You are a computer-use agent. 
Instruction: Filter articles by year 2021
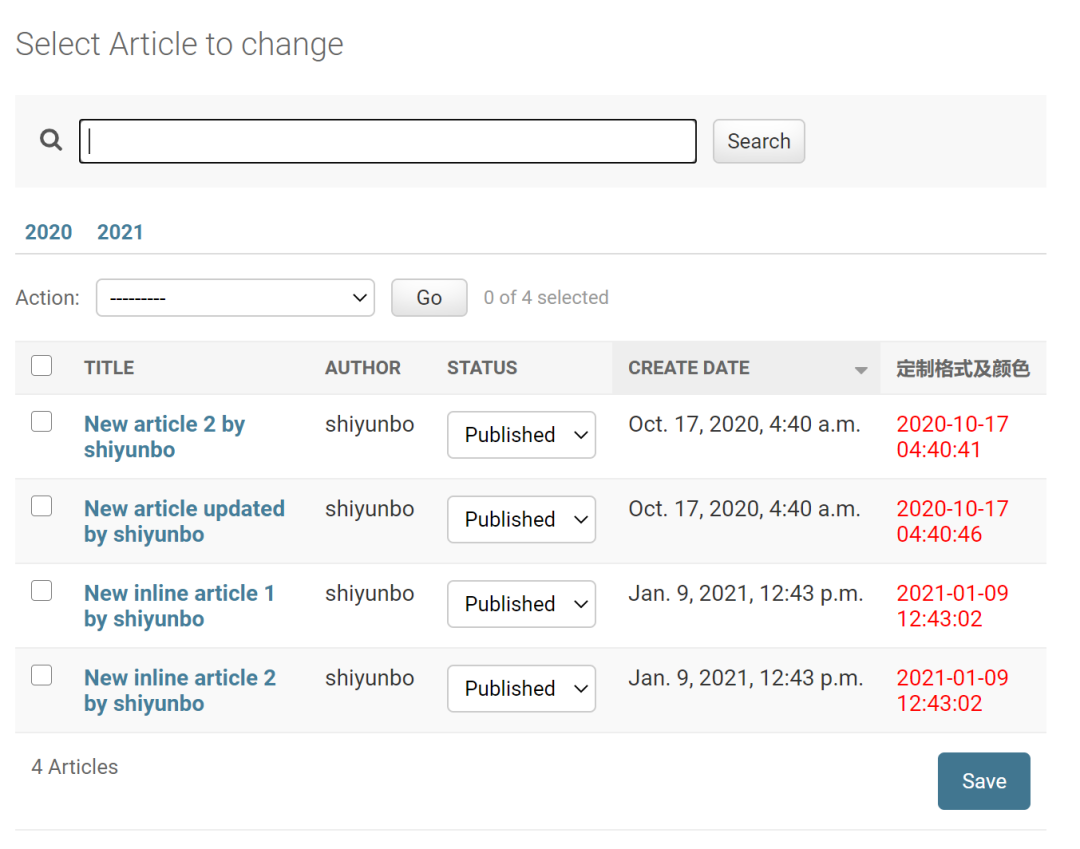[120, 232]
